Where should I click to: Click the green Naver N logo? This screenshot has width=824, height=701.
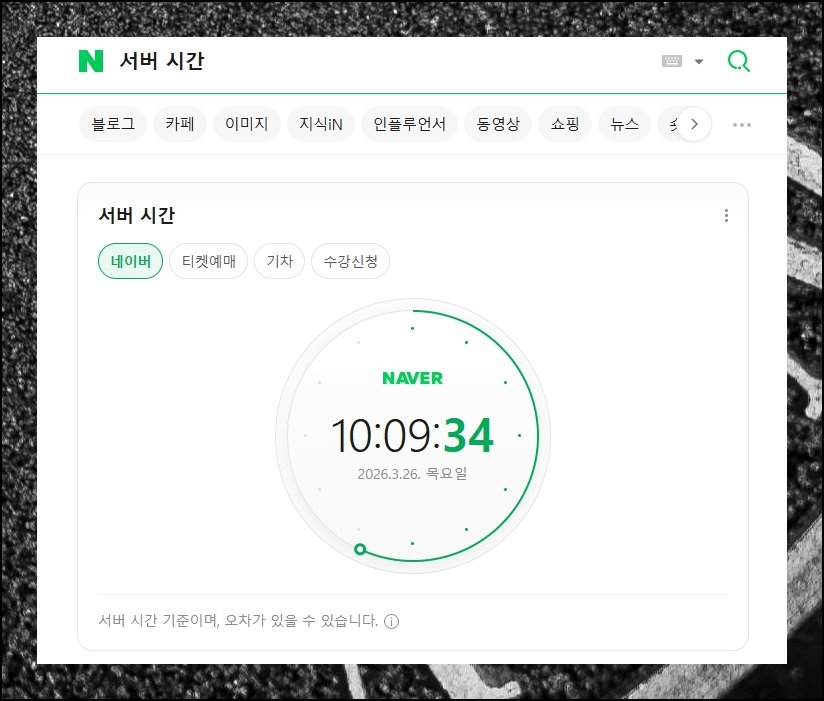point(91,61)
